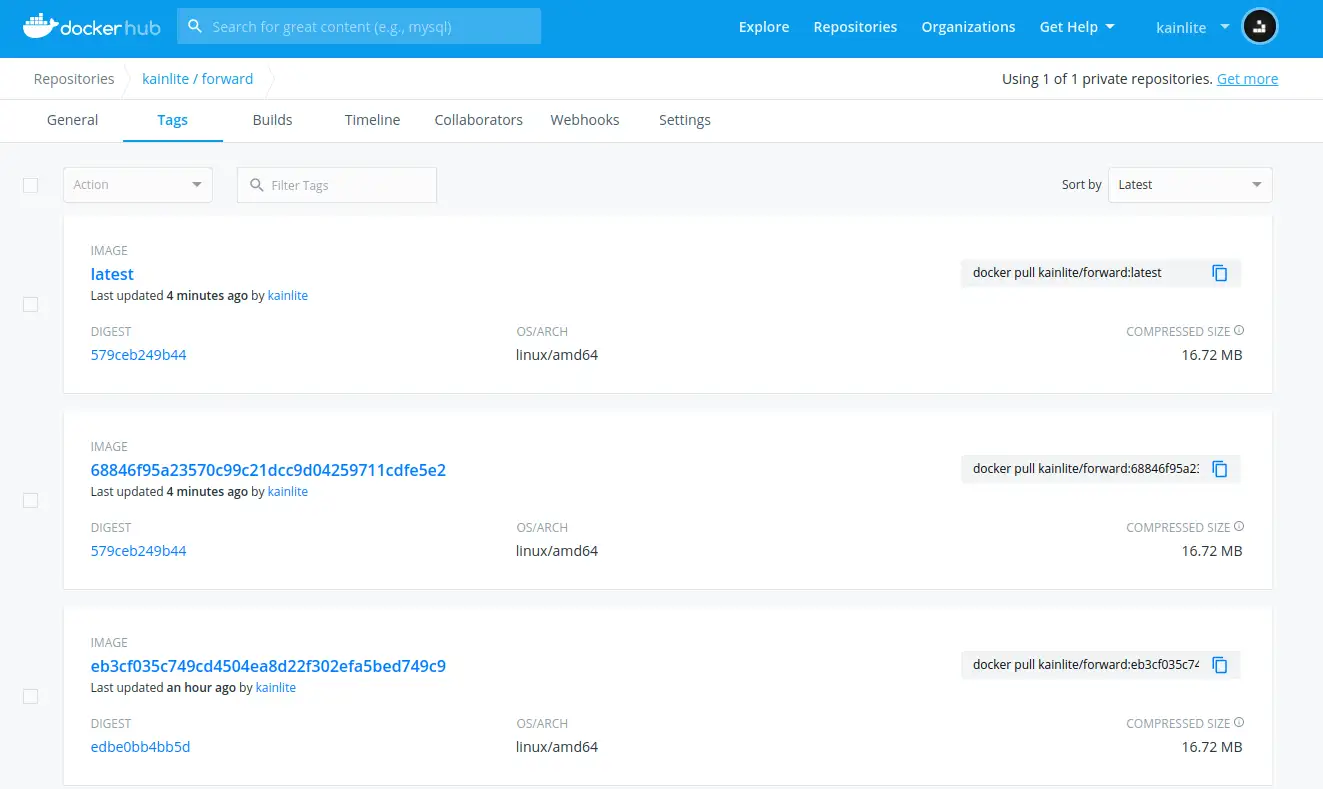1323x789 pixels.
Task: Open Repositories in the top navigation
Action: 855,27
